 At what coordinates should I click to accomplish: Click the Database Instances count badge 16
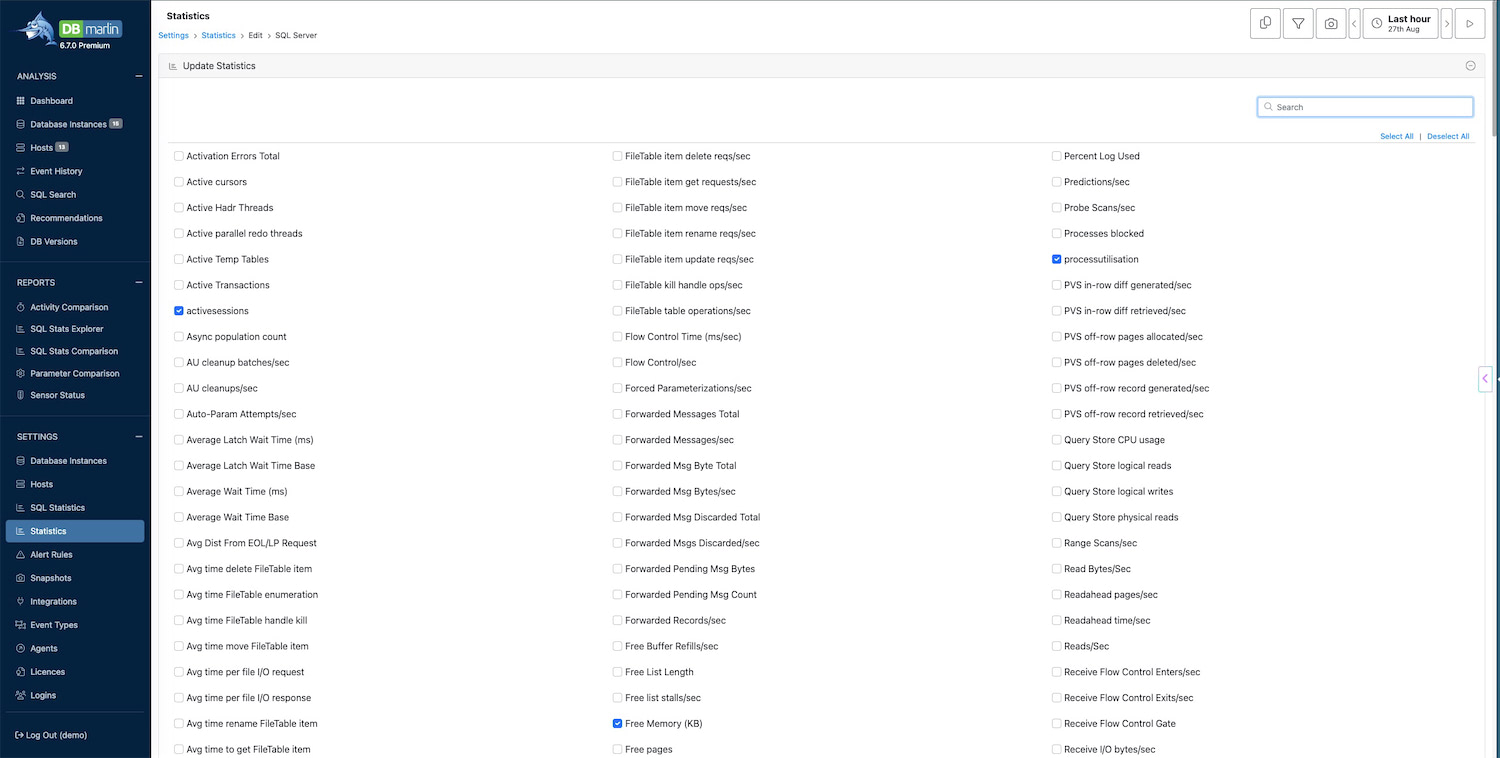(x=116, y=124)
